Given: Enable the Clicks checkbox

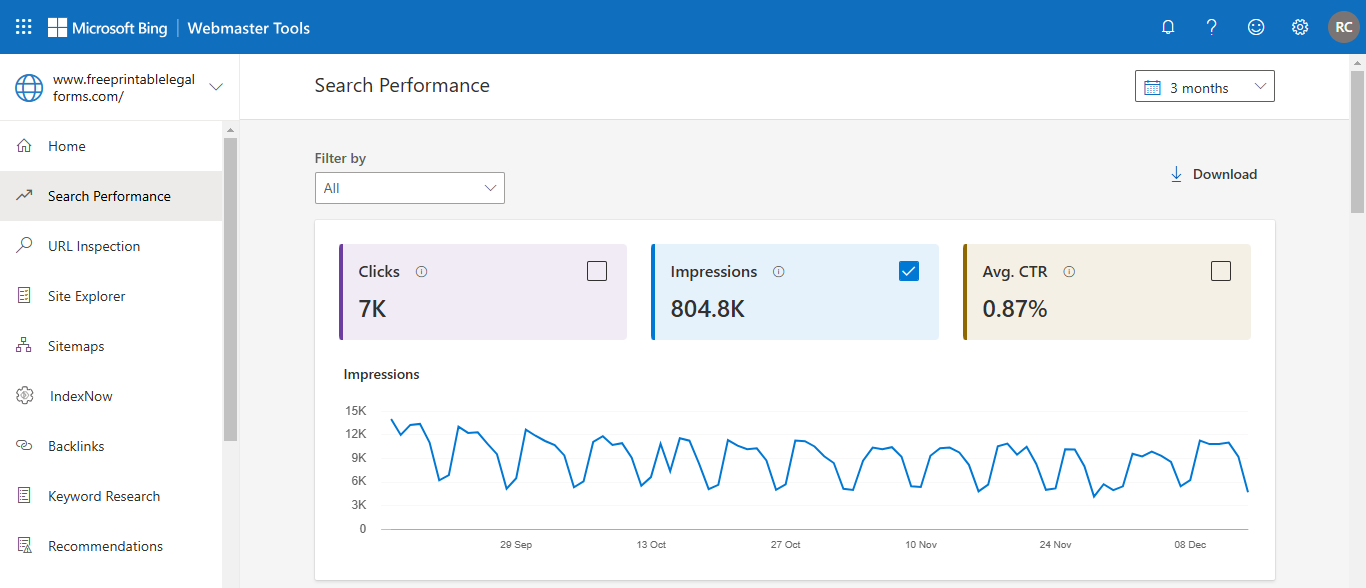Looking at the screenshot, I should (x=597, y=271).
